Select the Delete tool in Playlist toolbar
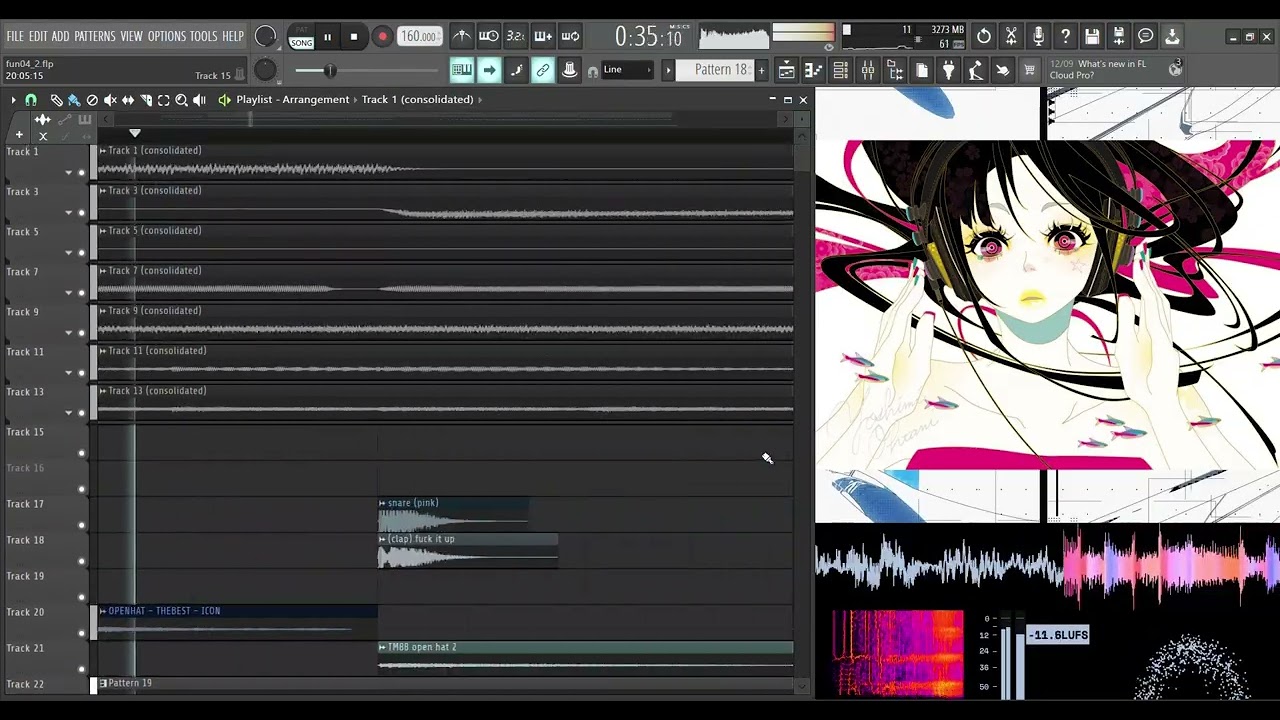Screen dimensions: 1280x720 tap(92, 100)
